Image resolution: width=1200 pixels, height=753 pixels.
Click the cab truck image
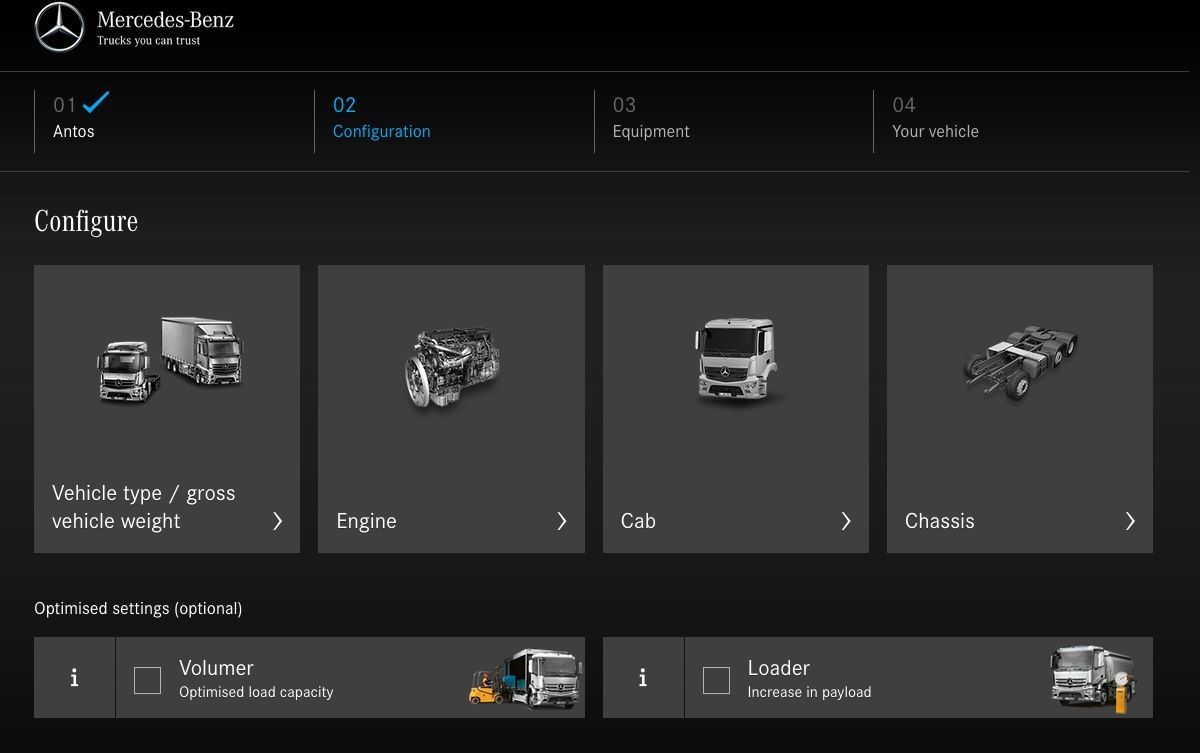[735, 361]
